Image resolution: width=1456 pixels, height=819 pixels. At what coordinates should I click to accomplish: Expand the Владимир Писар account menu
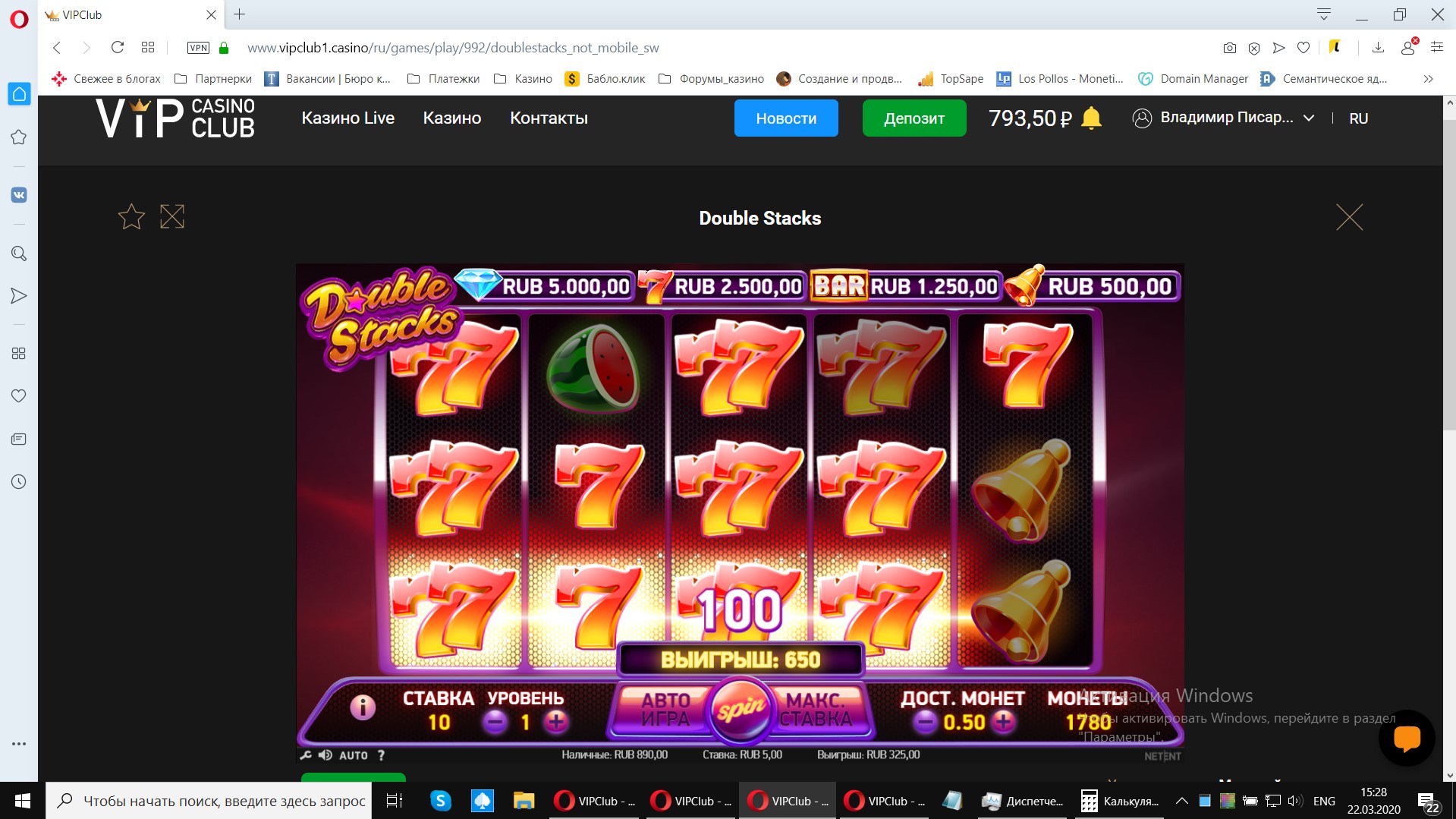(x=1223, y=118)
